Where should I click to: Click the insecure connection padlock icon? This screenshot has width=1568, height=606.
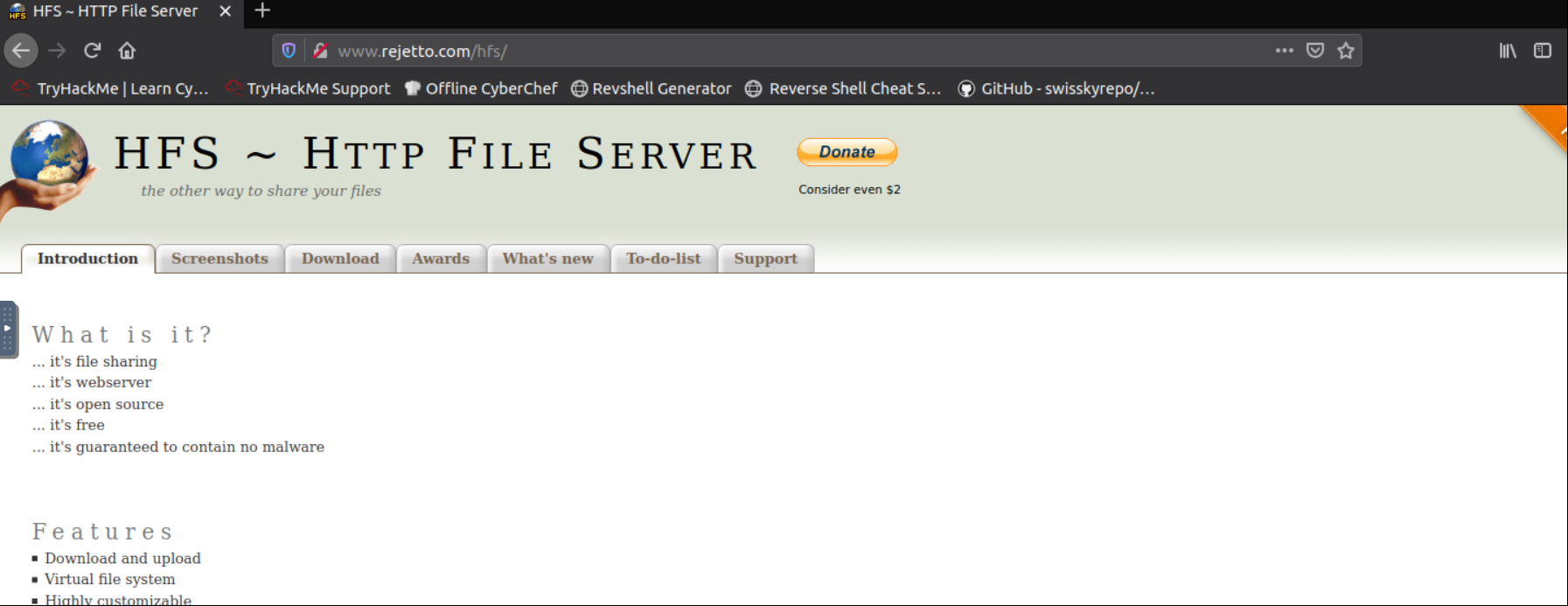click(320, 51)
